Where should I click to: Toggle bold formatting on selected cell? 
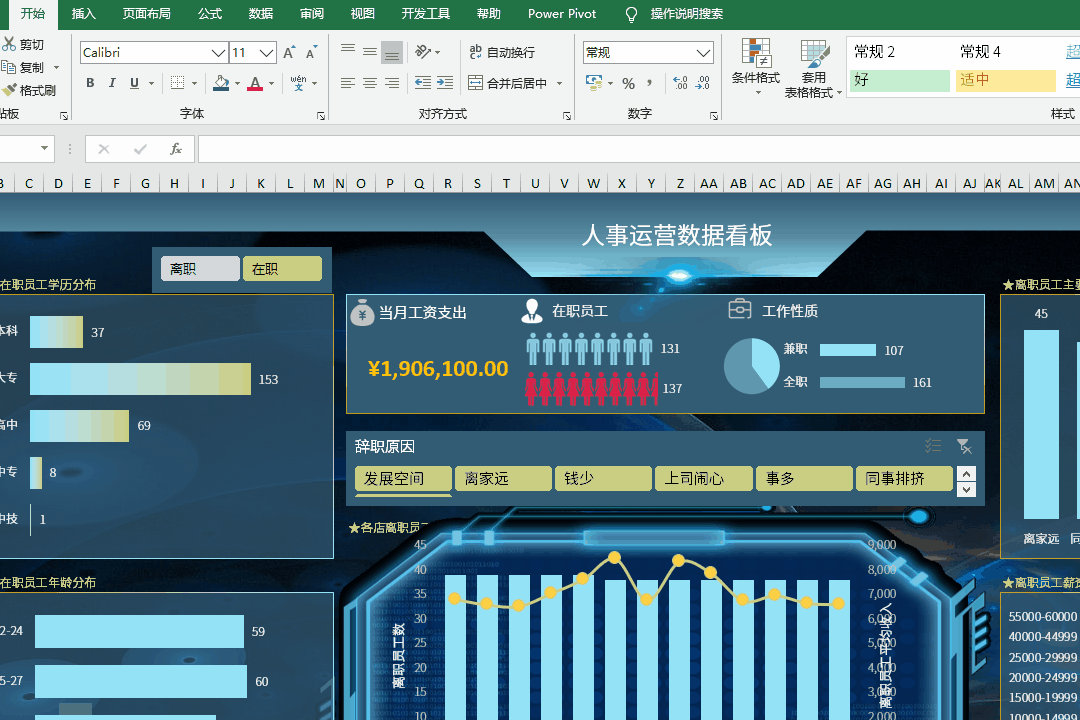[90, 83]
